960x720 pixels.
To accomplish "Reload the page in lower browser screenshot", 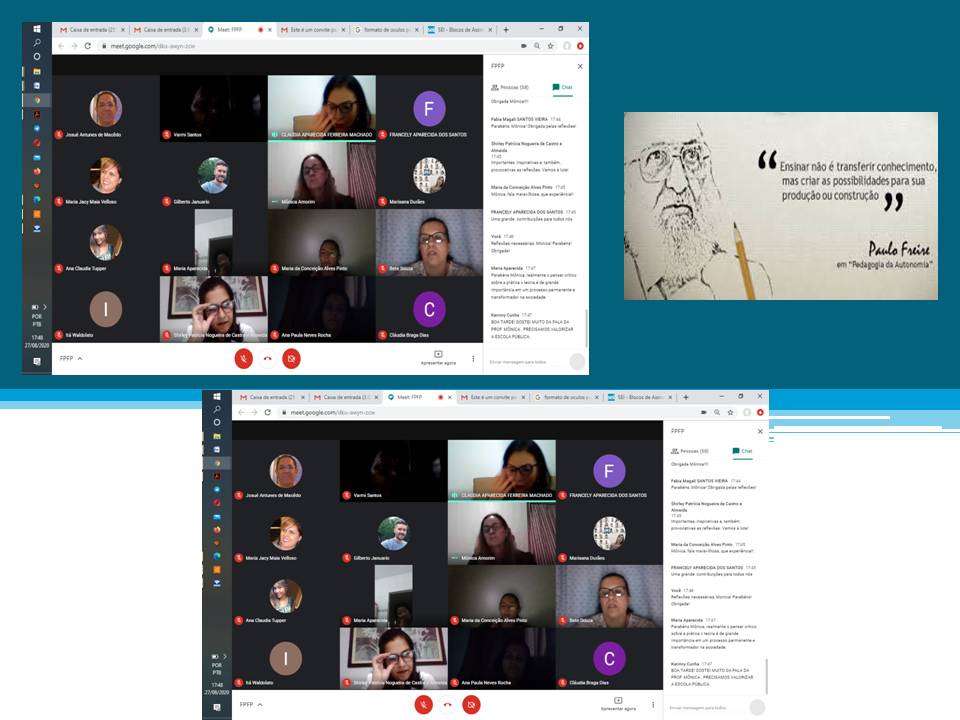I will pyautogui.click(x=268, y=413).
